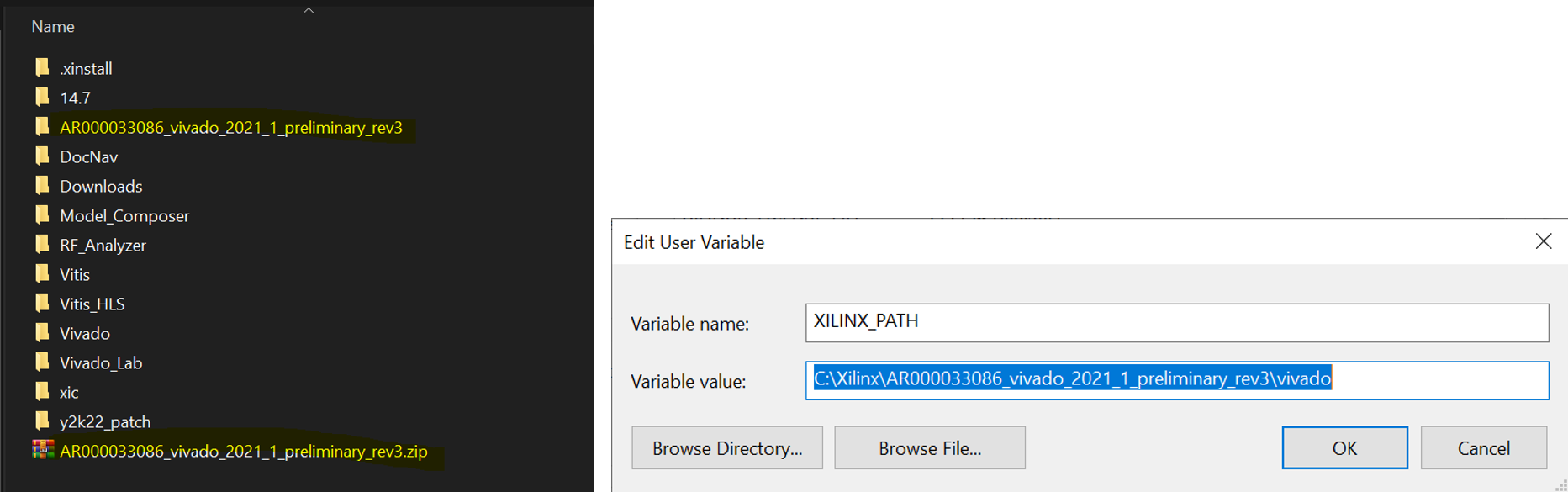The width and height of the screenshot is (1568, 492).
Task: Select the Vitis folder name
Action: click(75, 275)
